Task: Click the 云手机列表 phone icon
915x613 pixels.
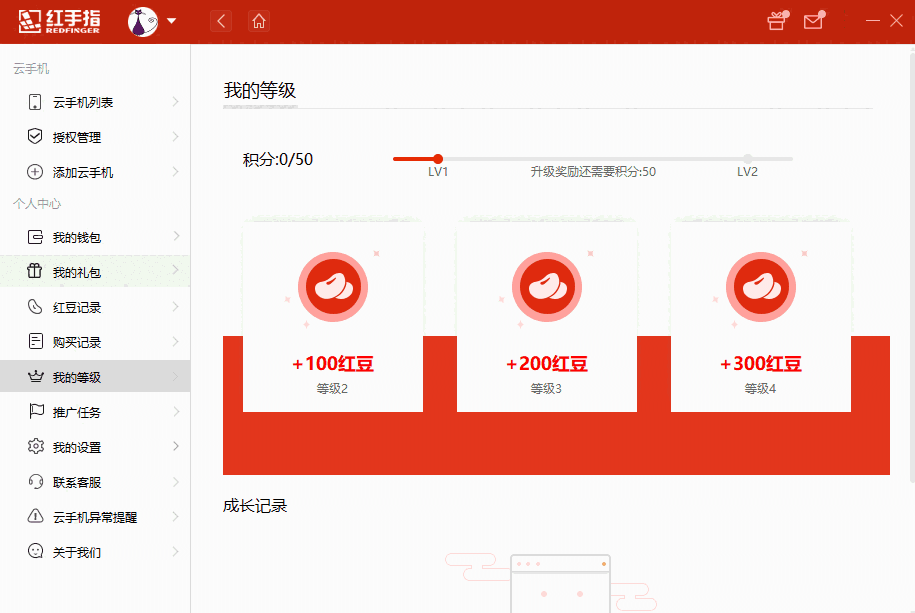Action: (x=35, y=102)
